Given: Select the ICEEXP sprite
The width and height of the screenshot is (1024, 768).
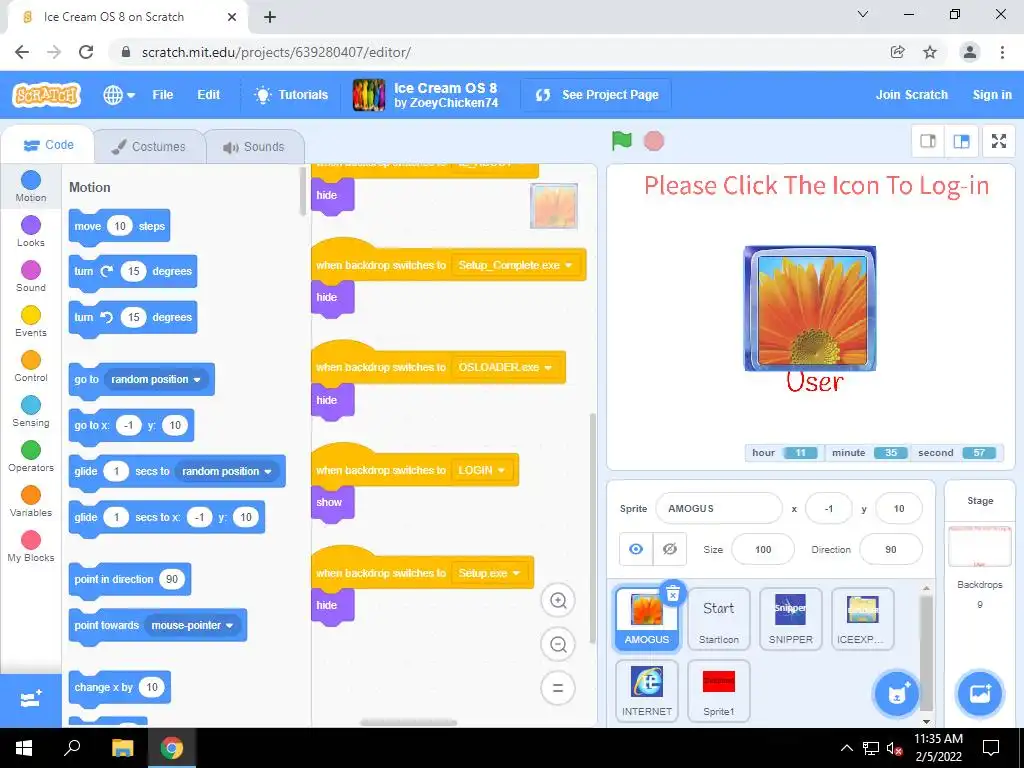Looking at the screenshot, I should [x=862, y=619].
